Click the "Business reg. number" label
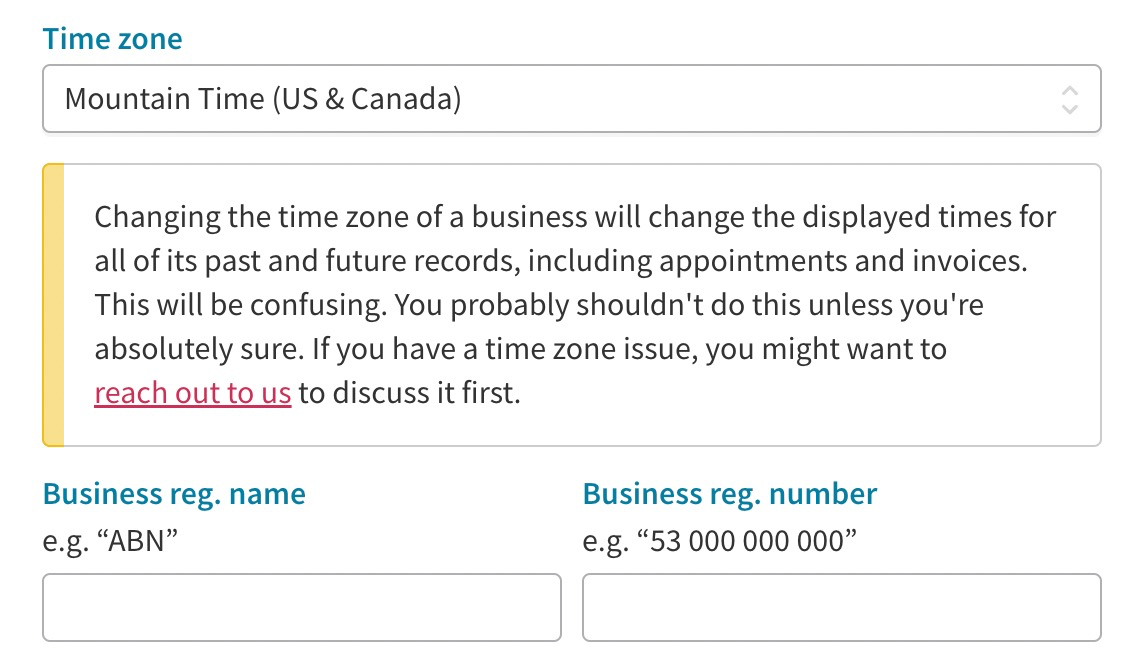Viewport: 1132px width, 656px height. tap(729, 494)
